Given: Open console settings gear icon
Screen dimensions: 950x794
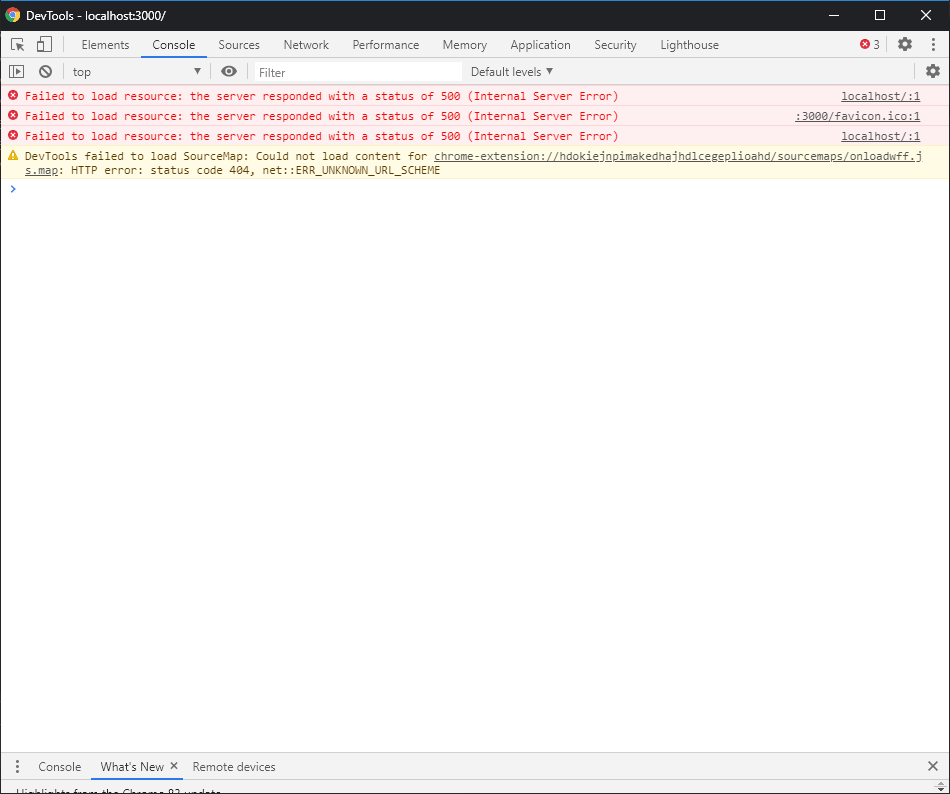Looking at the screenshot, I should point(932,72).
